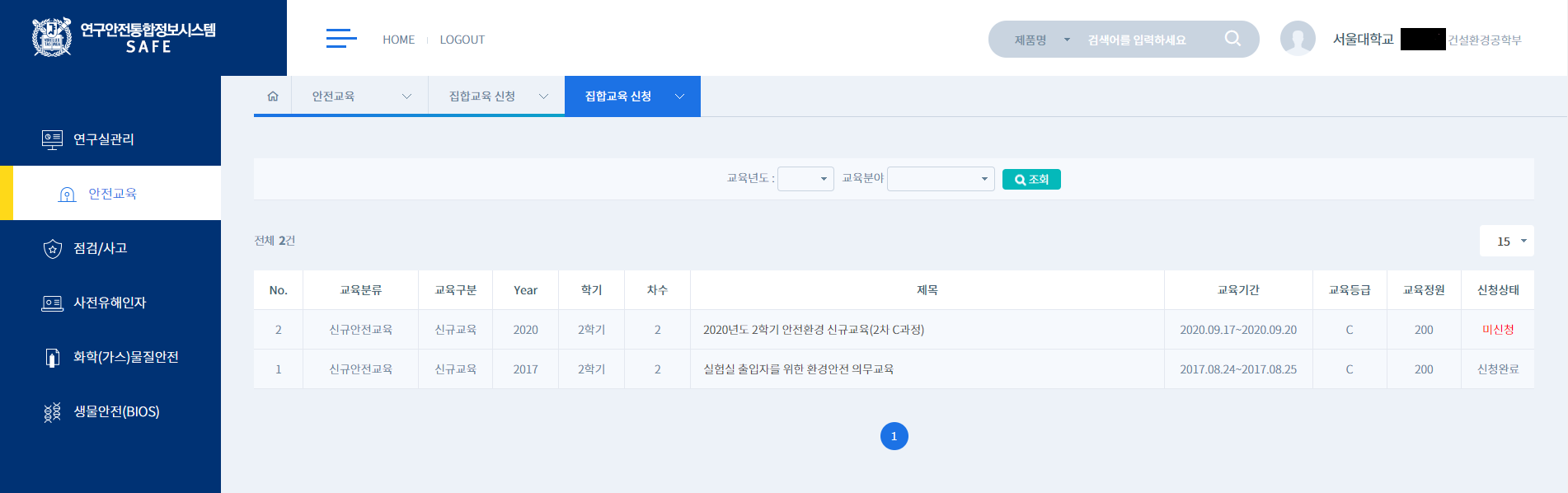1568x493 pixels.
Task: Open 연구실관리 from the sidebar
Action: point(104,139)
